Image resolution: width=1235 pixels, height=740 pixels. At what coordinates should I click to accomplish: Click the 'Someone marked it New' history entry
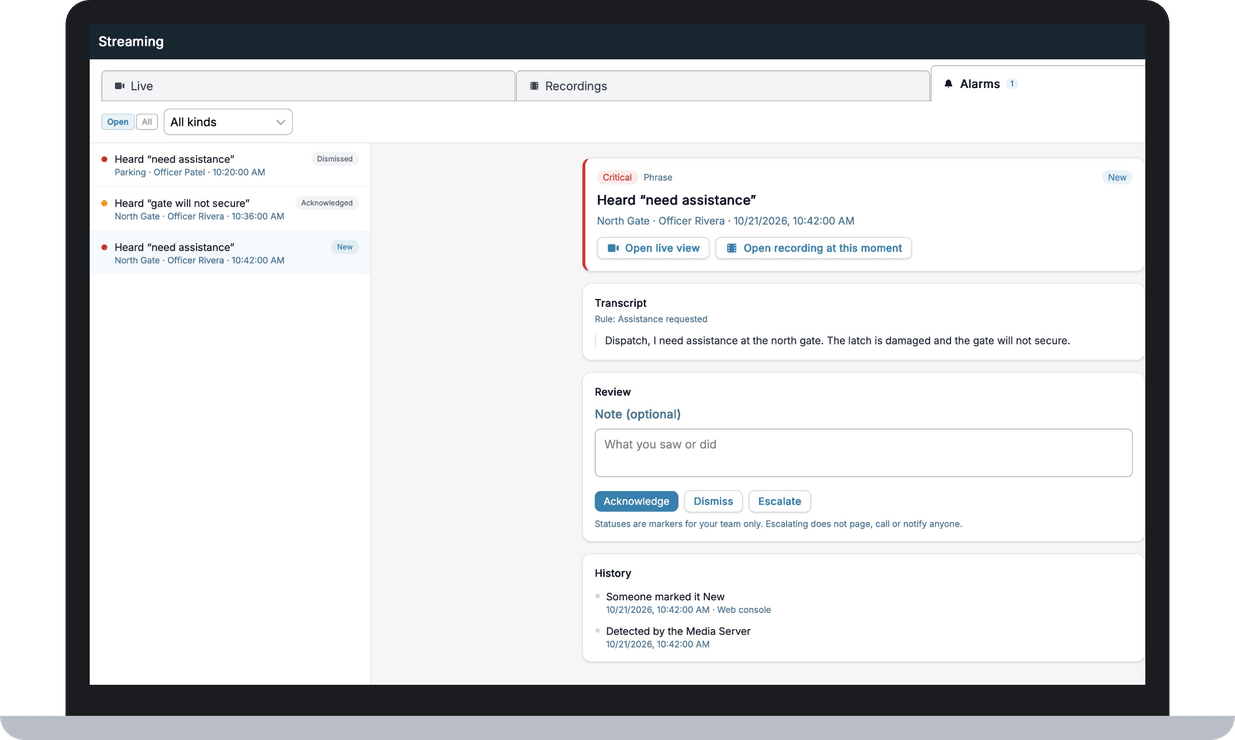point(665,597)
